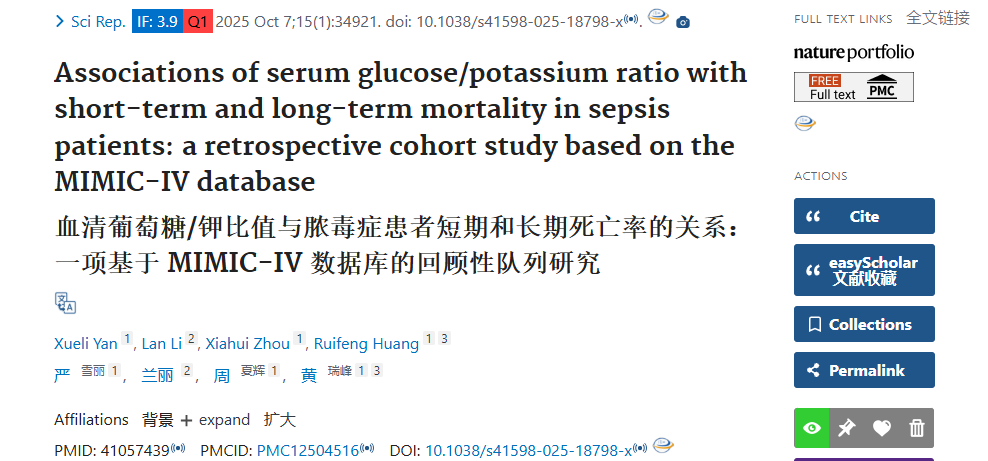
Task: Toggle the green eye watch icon
Action: [812, 428]
